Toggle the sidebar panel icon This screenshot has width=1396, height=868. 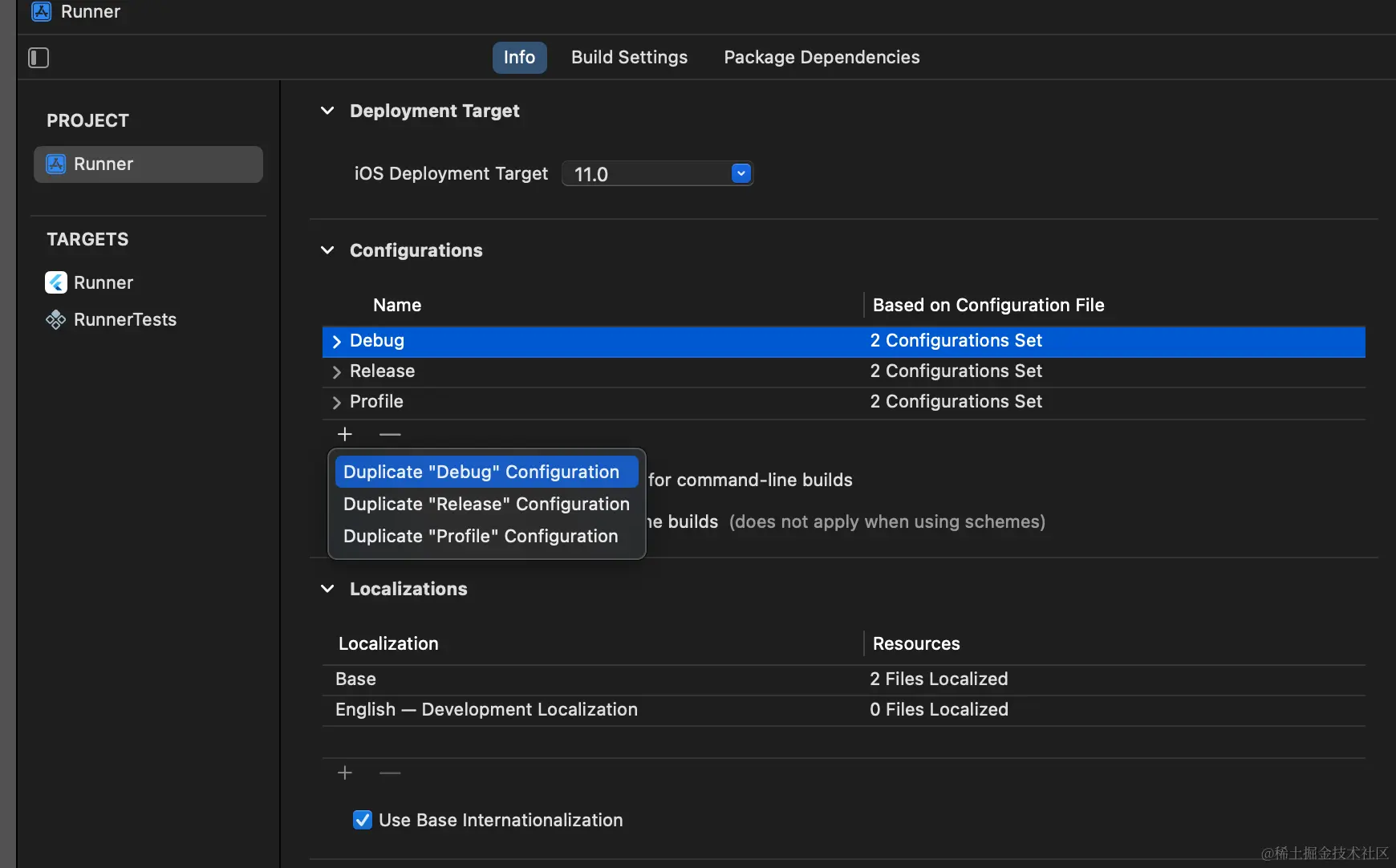pos(39,58)
